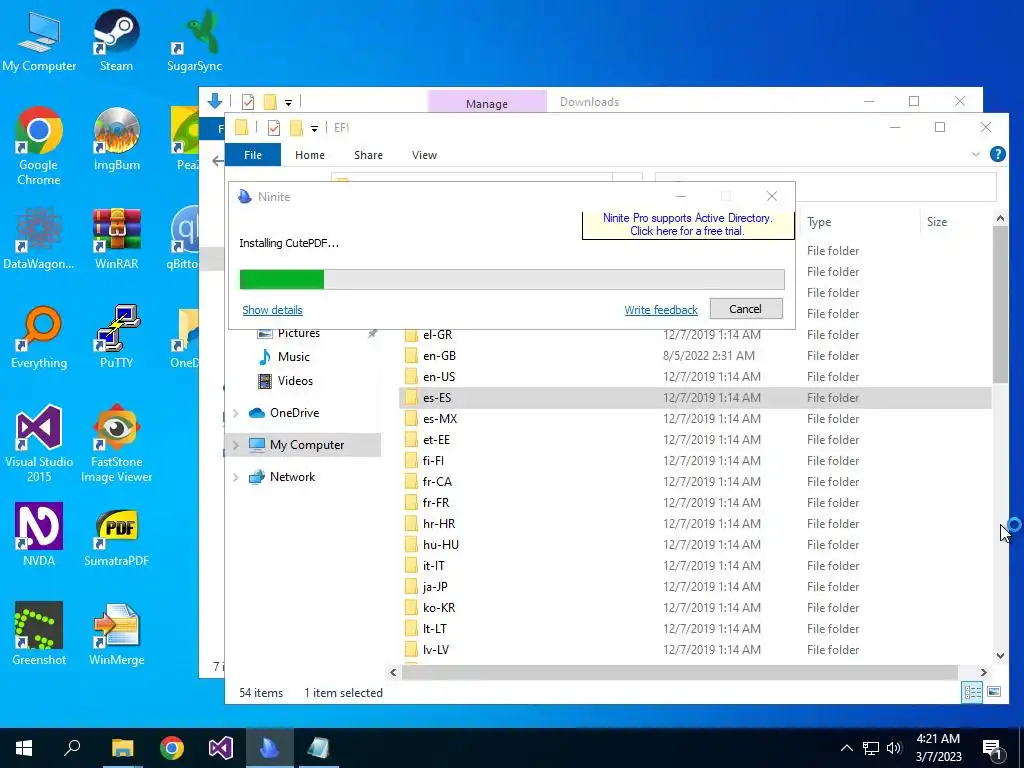Open the My Computer desktop icon
This screenshot has width=1024, height=768.
point(39,40)
